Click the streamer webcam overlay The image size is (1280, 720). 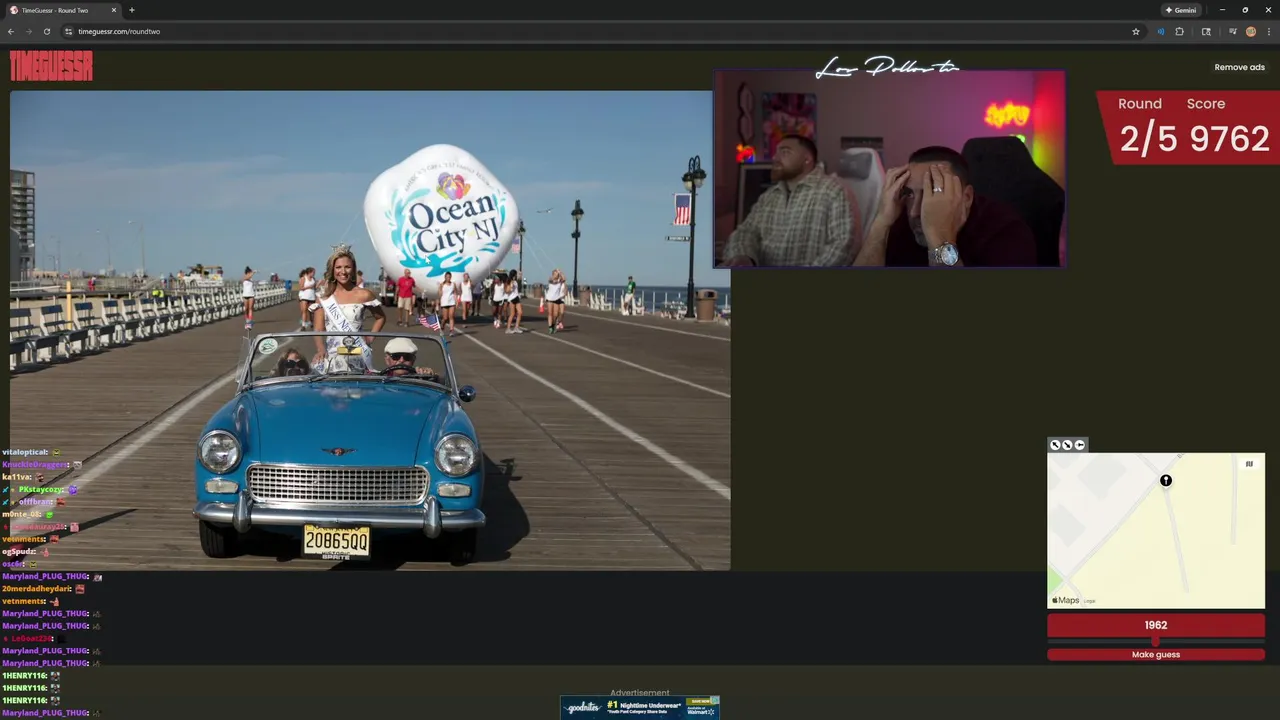click(x=889, y=169)
